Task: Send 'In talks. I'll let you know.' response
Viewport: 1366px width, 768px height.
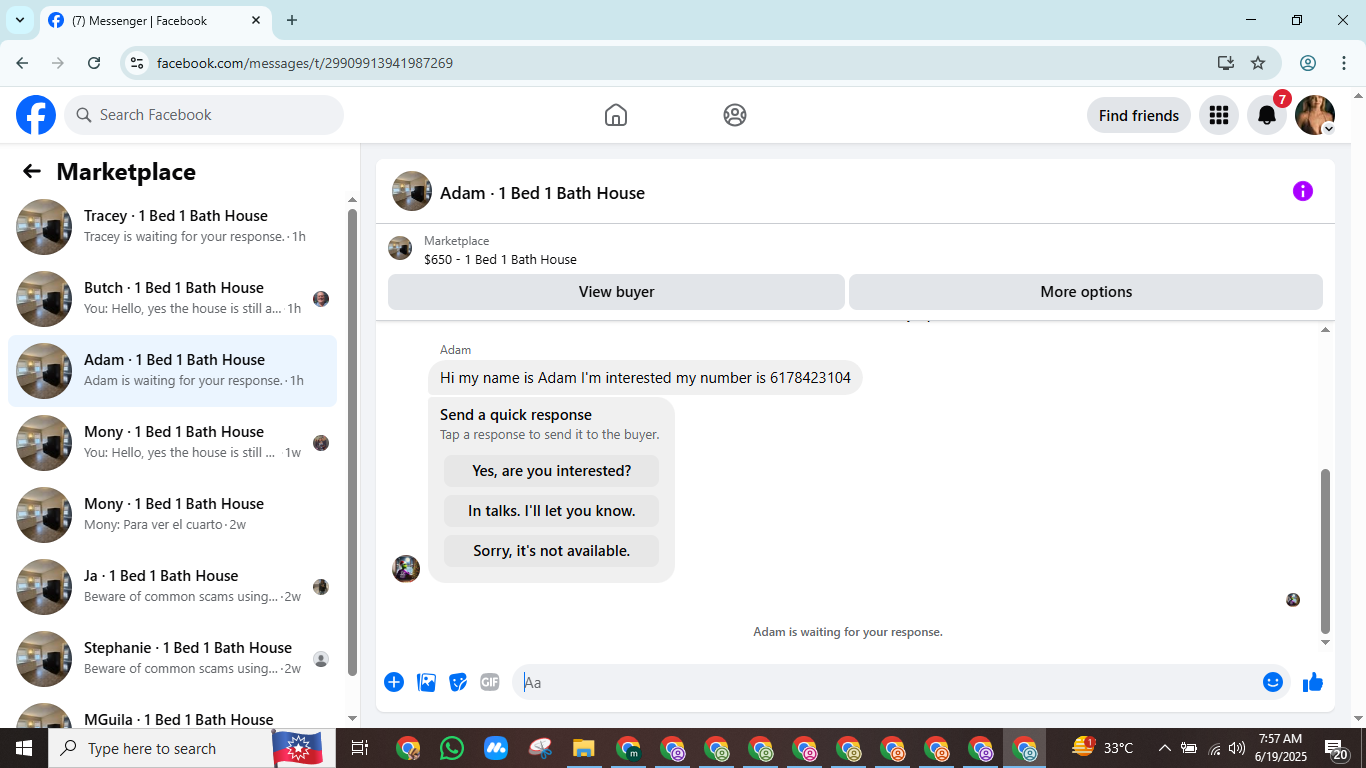Action: click(552, 511)
